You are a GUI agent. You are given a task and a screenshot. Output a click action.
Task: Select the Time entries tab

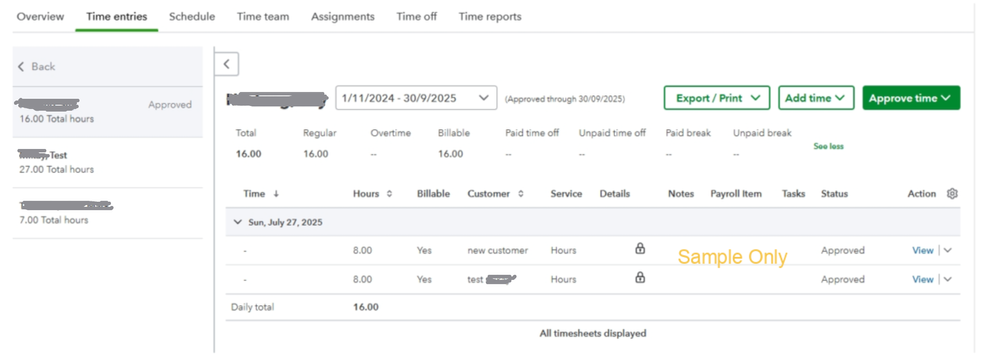point(117,17)
